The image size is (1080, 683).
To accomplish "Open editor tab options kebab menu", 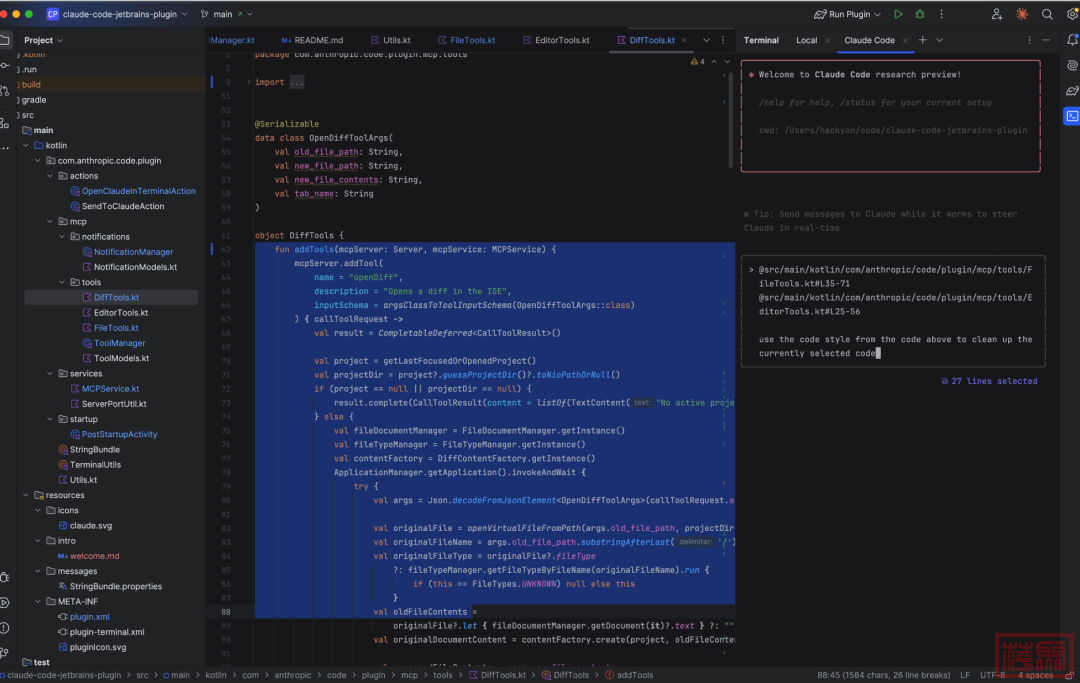I will click(x=723, y=40).
